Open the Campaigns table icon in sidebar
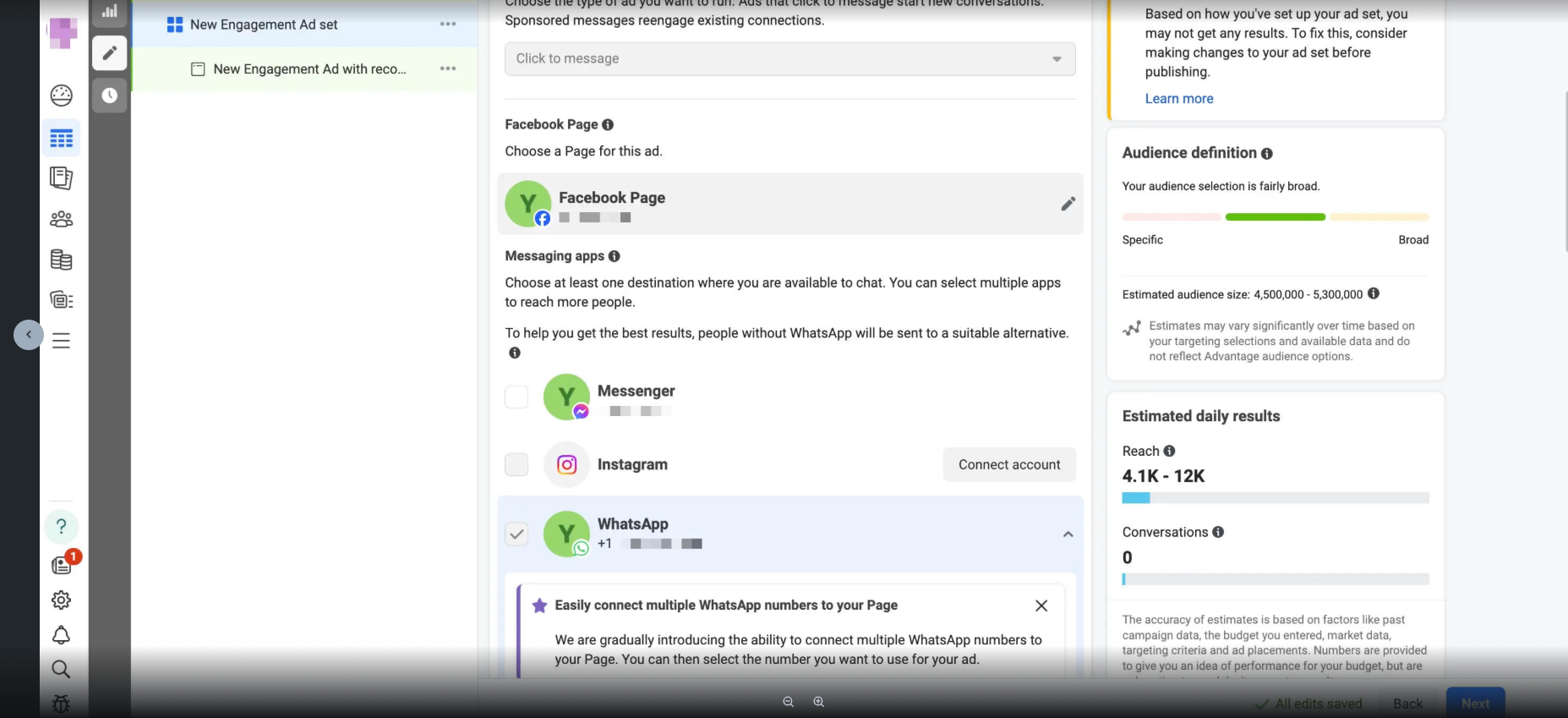Image resolution: width=1568 pixels, height=718 pixels. coord(61,139)
